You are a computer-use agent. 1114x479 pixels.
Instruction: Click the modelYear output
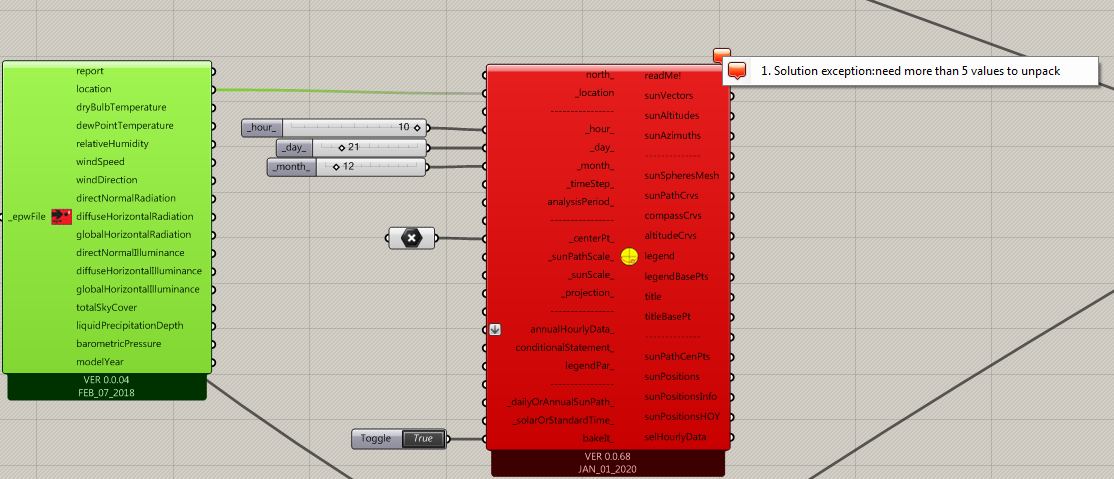100,362
